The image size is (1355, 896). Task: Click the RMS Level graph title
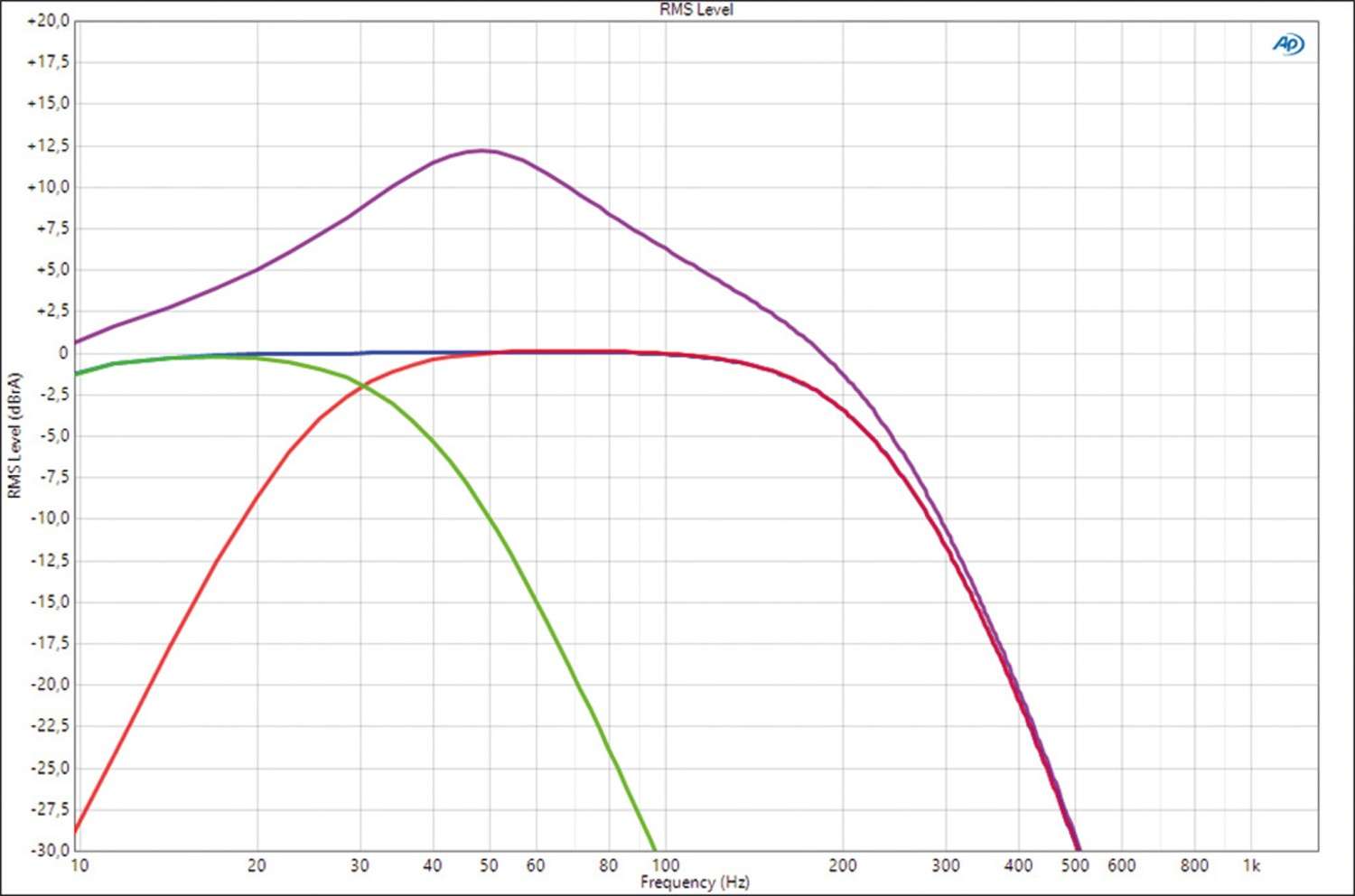click(x=696, y=10)
